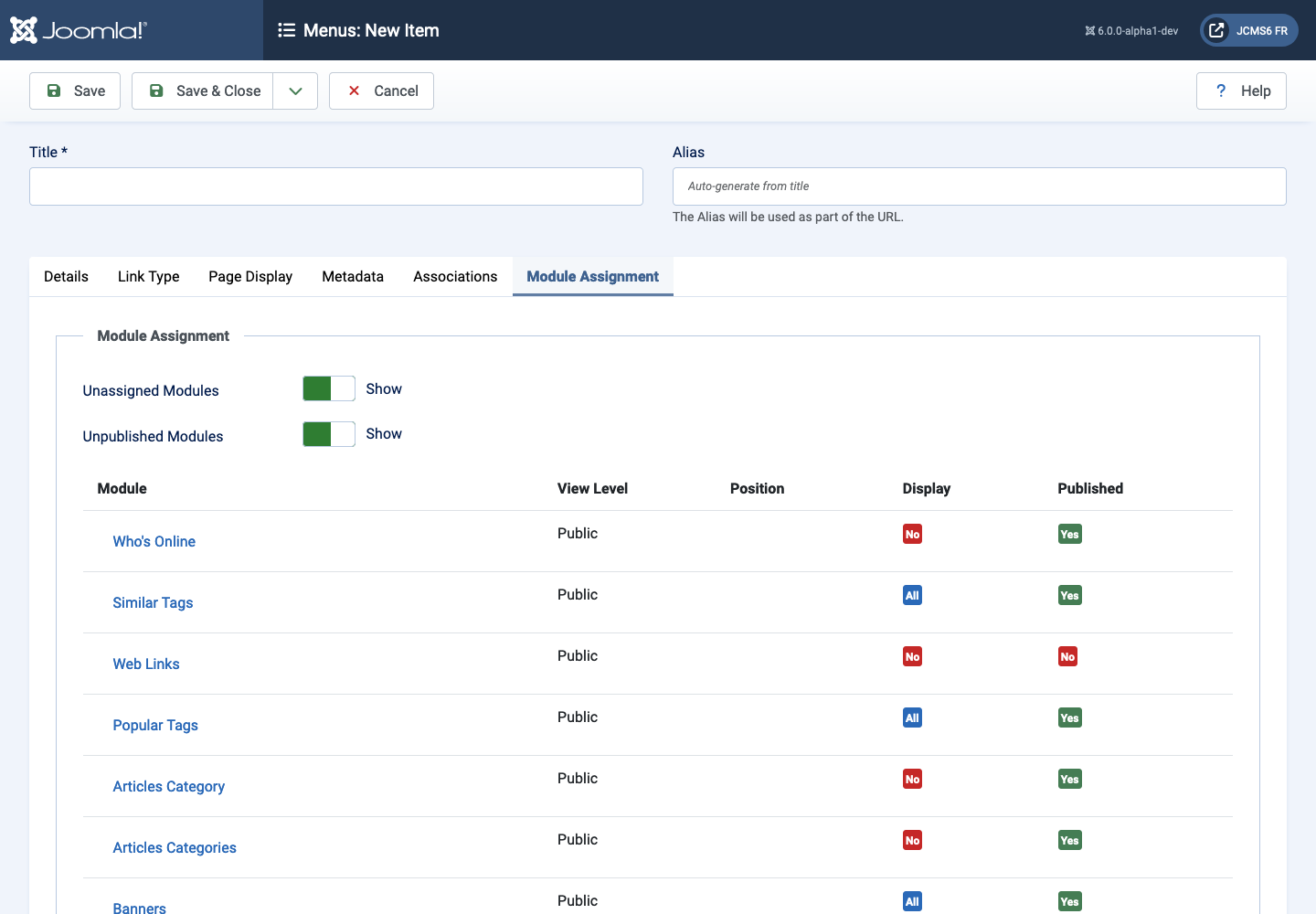Click the green Yes published badge for Articles Categories
Screen dimensions: 1316x914
click(x=1069, y=841)
